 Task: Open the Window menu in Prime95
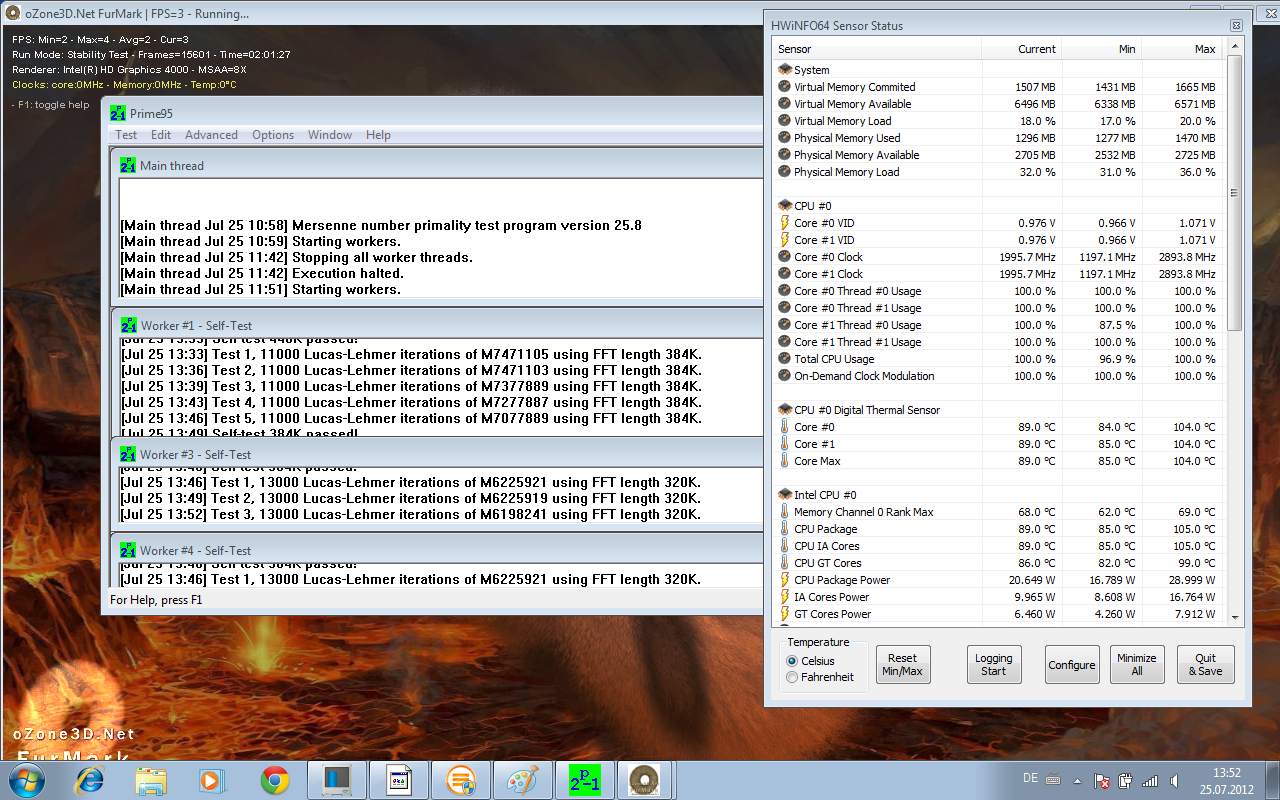(330, 135)
